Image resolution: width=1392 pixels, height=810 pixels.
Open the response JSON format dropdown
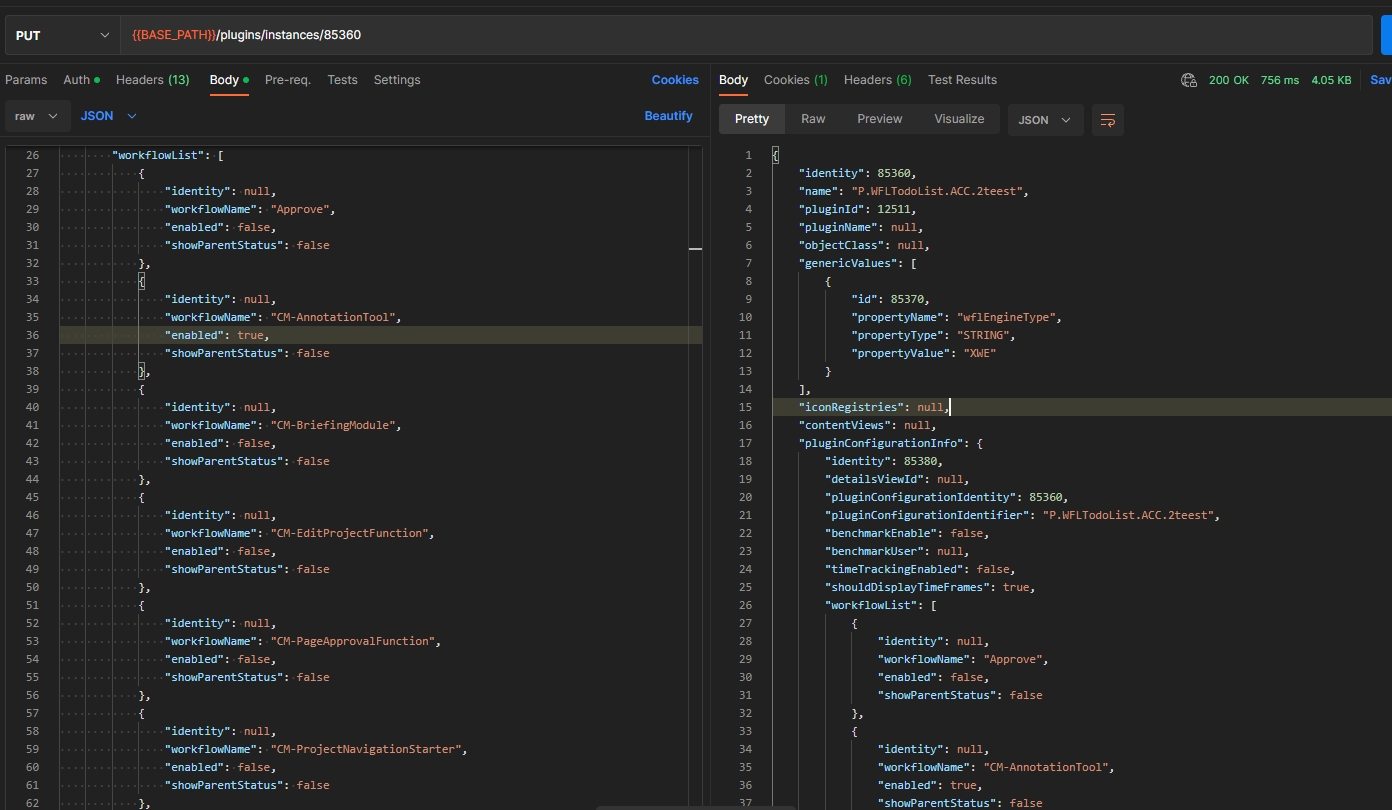1044,120
